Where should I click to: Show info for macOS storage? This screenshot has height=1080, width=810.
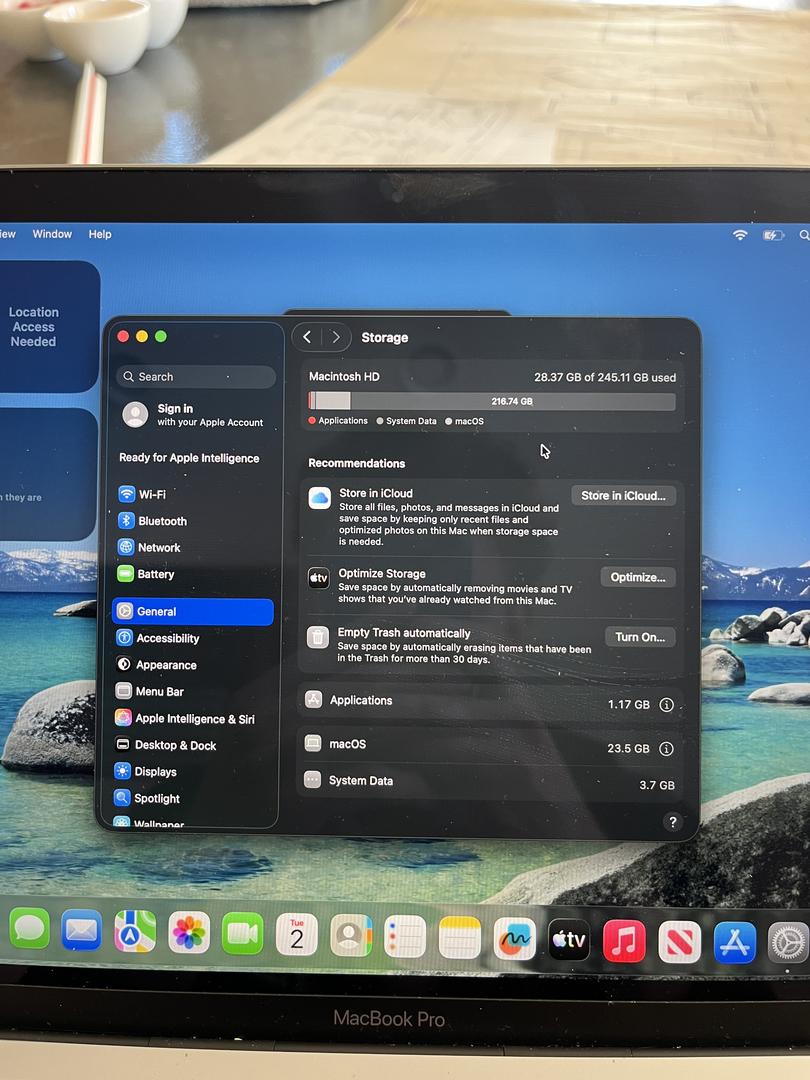(x=666, y=749)
